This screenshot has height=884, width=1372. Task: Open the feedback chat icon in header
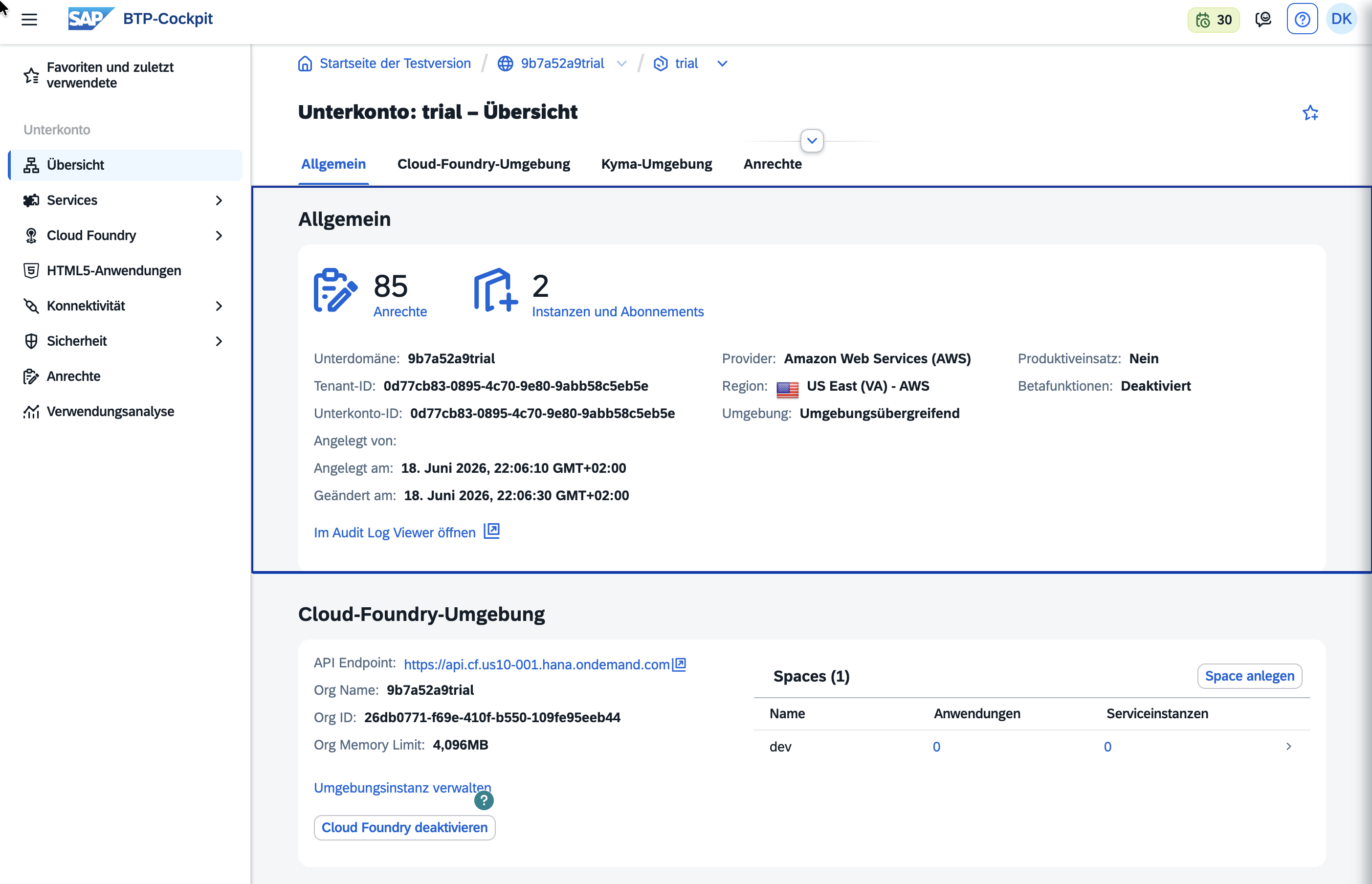[1263, 20]
